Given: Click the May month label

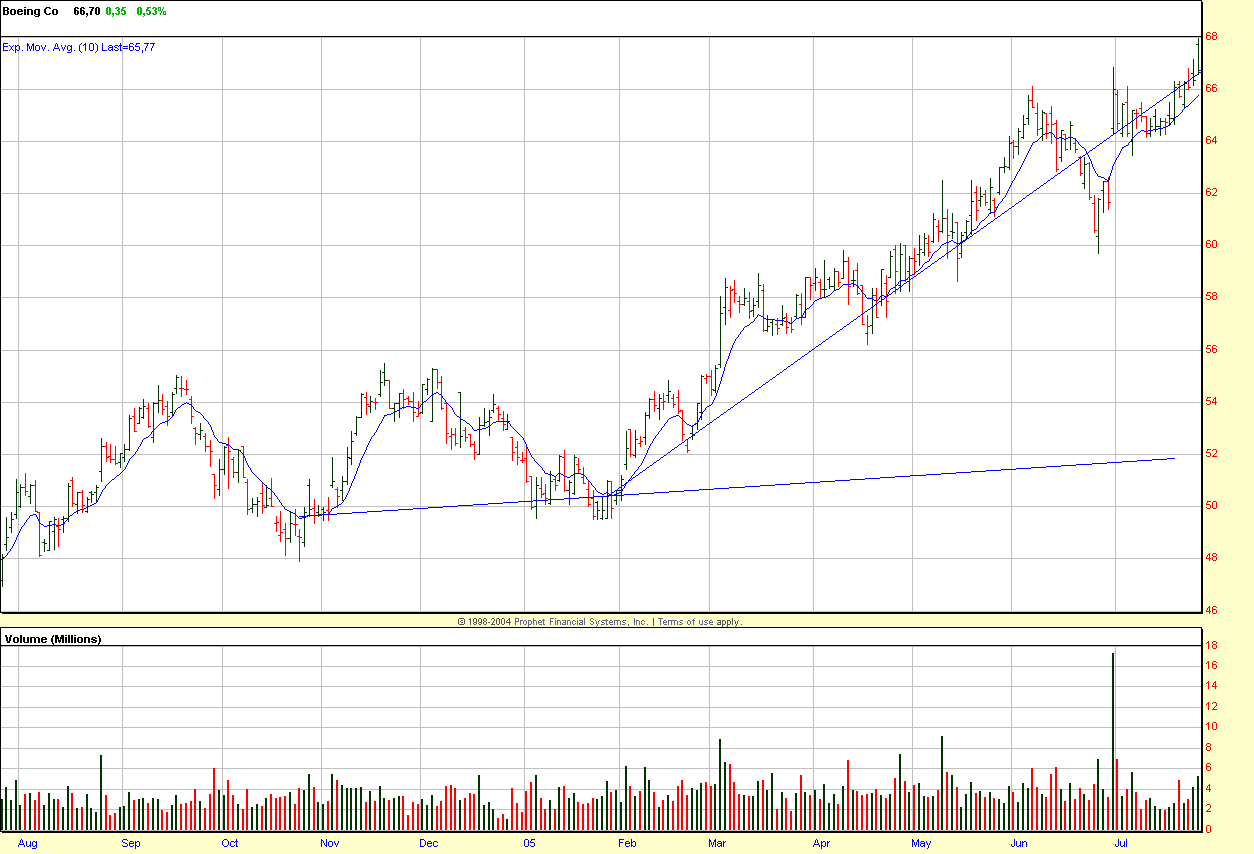Looking at the screenshot, I should (x=921, y=843).
